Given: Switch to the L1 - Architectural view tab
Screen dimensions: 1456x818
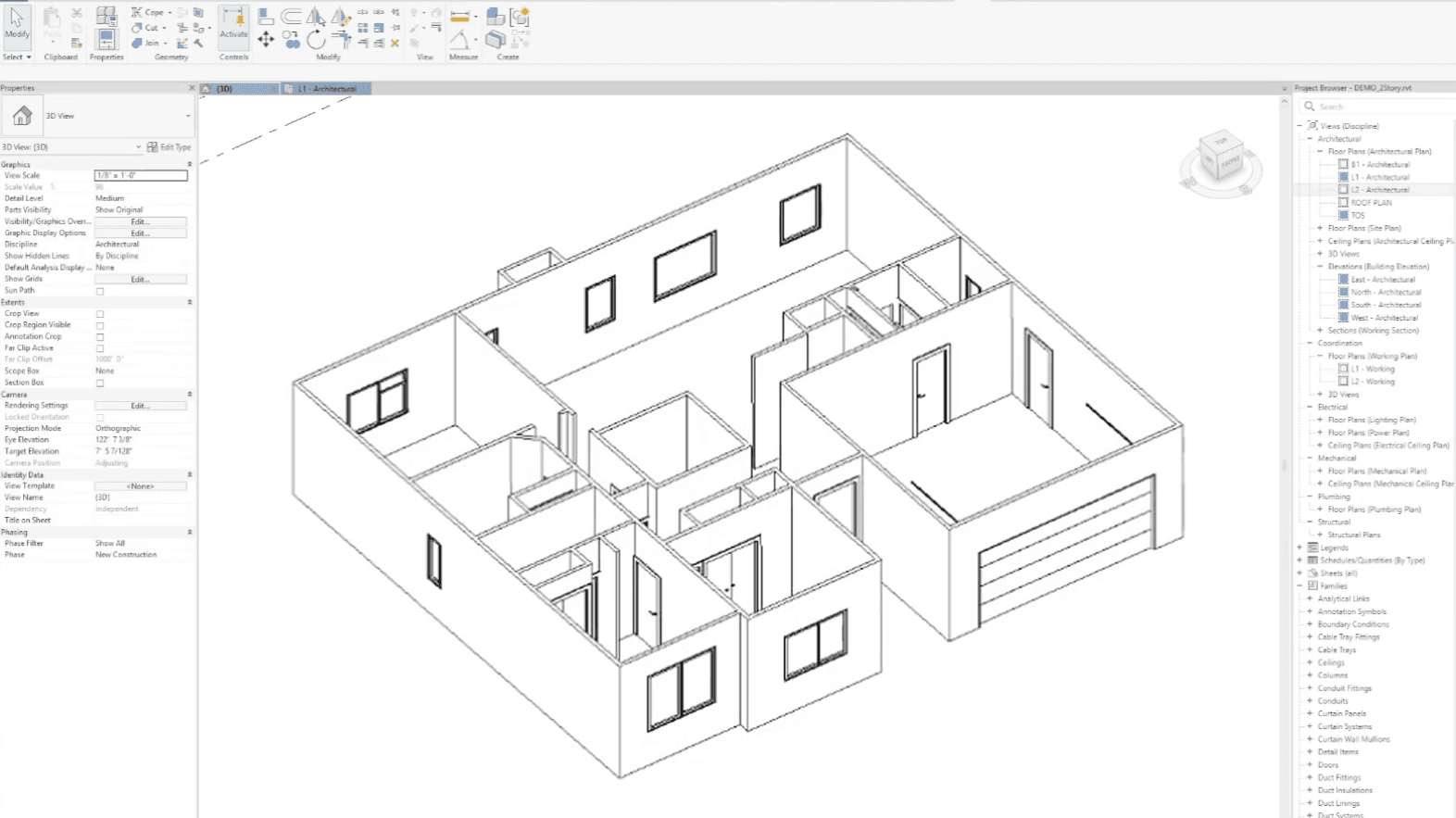Looking at the screenshot, I should click(326, 89).
